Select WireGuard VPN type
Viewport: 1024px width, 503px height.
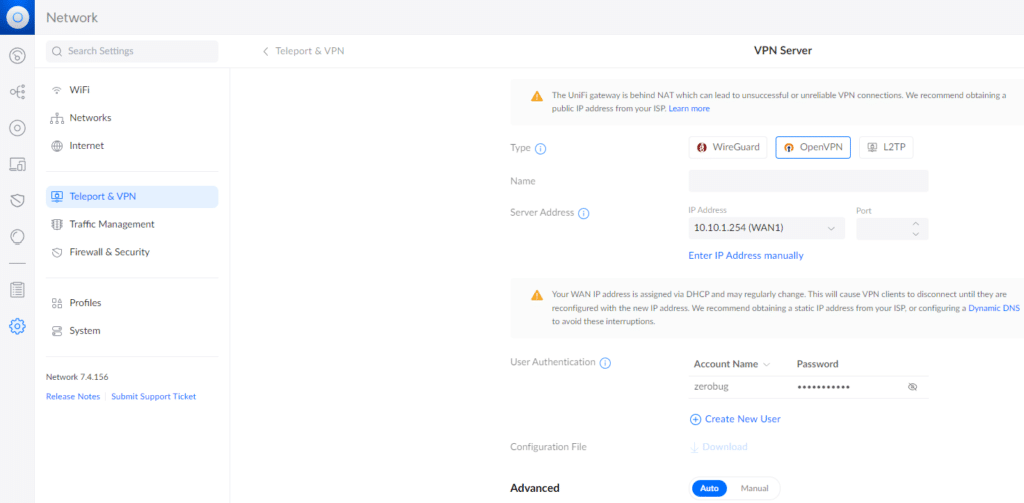coord(729,147)
